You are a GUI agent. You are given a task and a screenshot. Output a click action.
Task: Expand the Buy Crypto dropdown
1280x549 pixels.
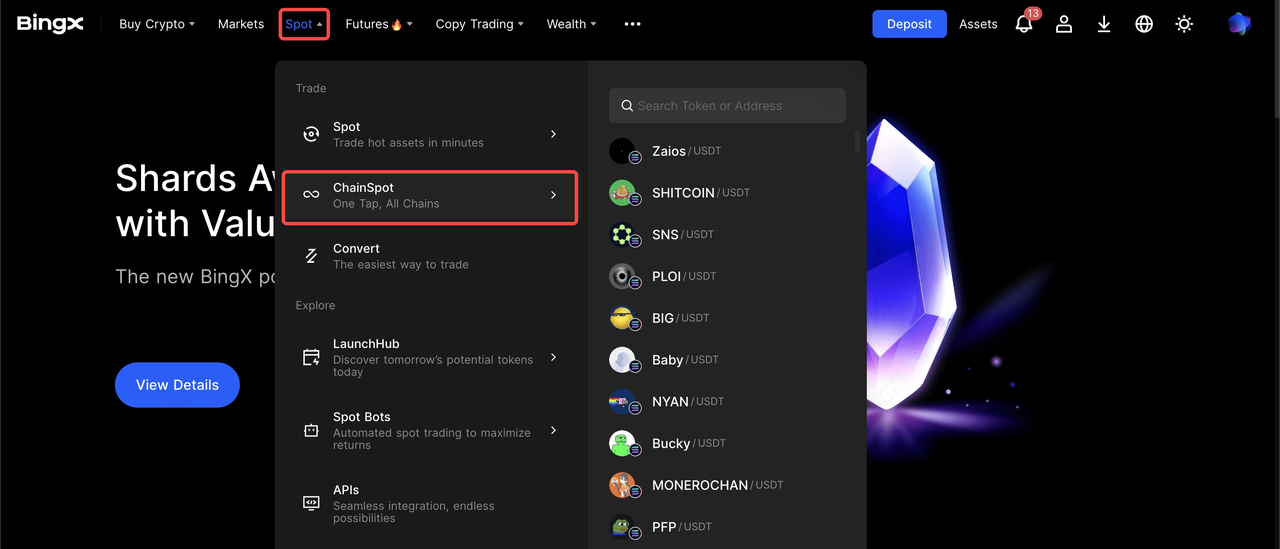[157, 24]
